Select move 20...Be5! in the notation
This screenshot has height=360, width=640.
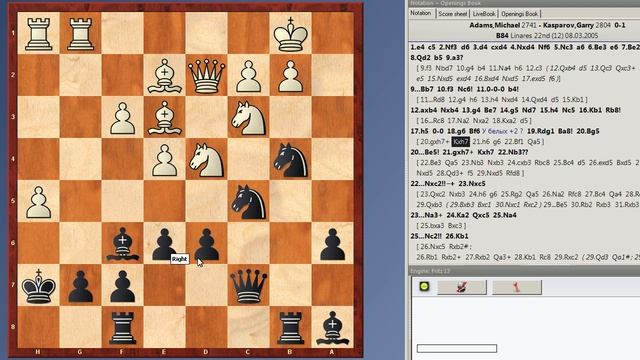(x=425, y=152)
